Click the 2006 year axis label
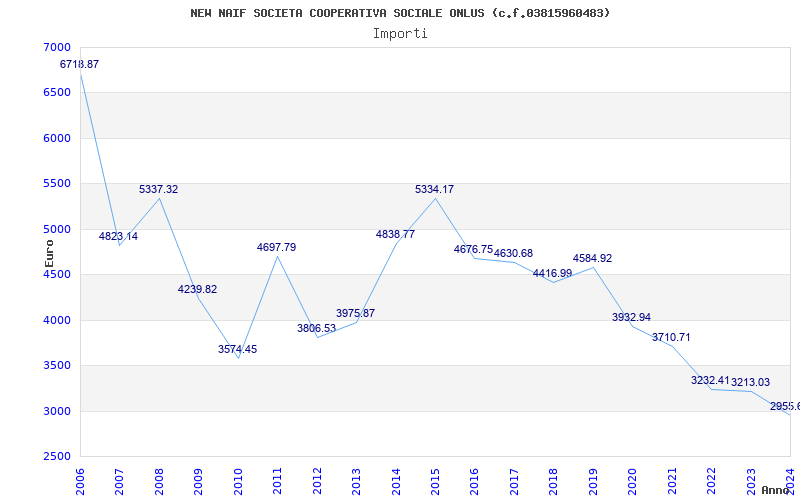 [x=80, y=482]
